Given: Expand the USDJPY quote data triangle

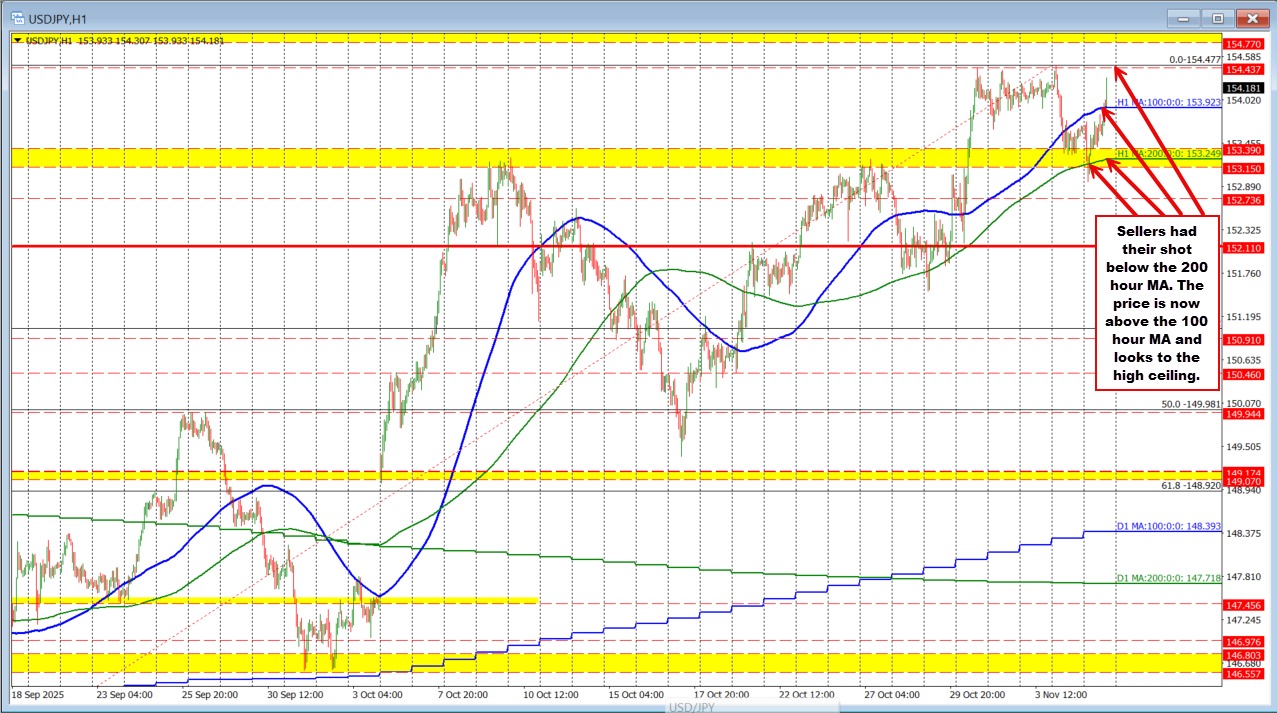Looking at the screenshot, I should [x=19, y=41].
